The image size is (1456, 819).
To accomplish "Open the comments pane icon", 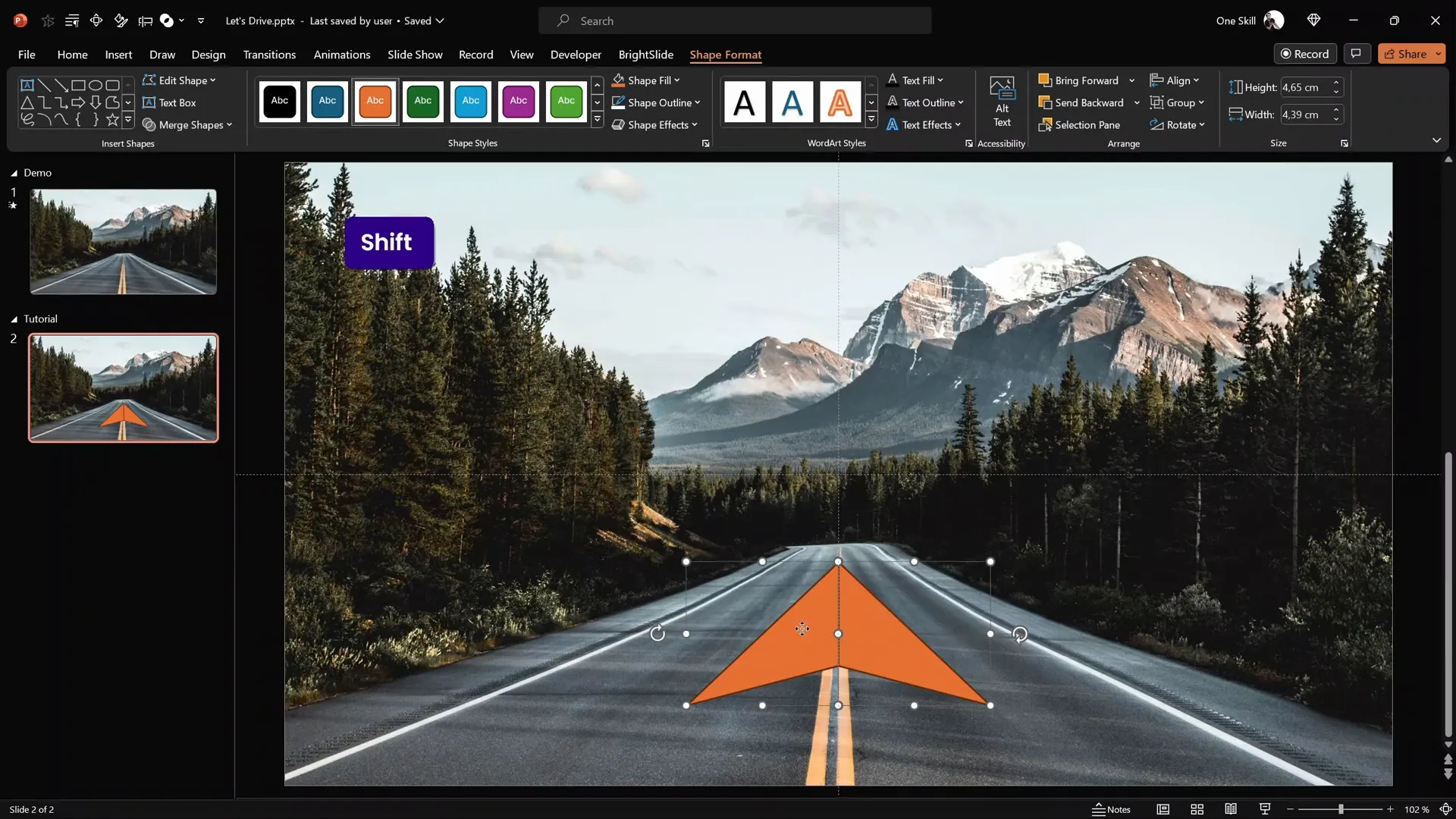I will point(1356,54).
